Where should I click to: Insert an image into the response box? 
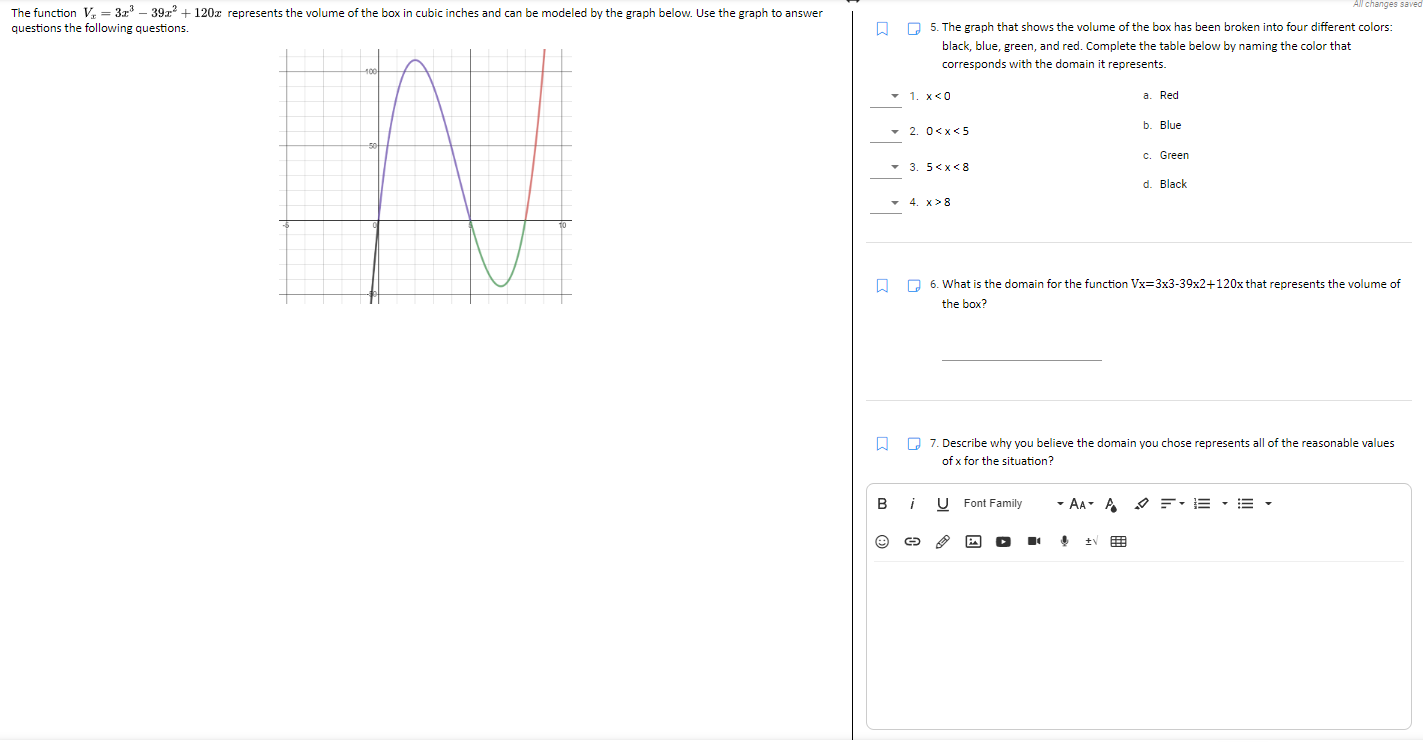(972, 541)
